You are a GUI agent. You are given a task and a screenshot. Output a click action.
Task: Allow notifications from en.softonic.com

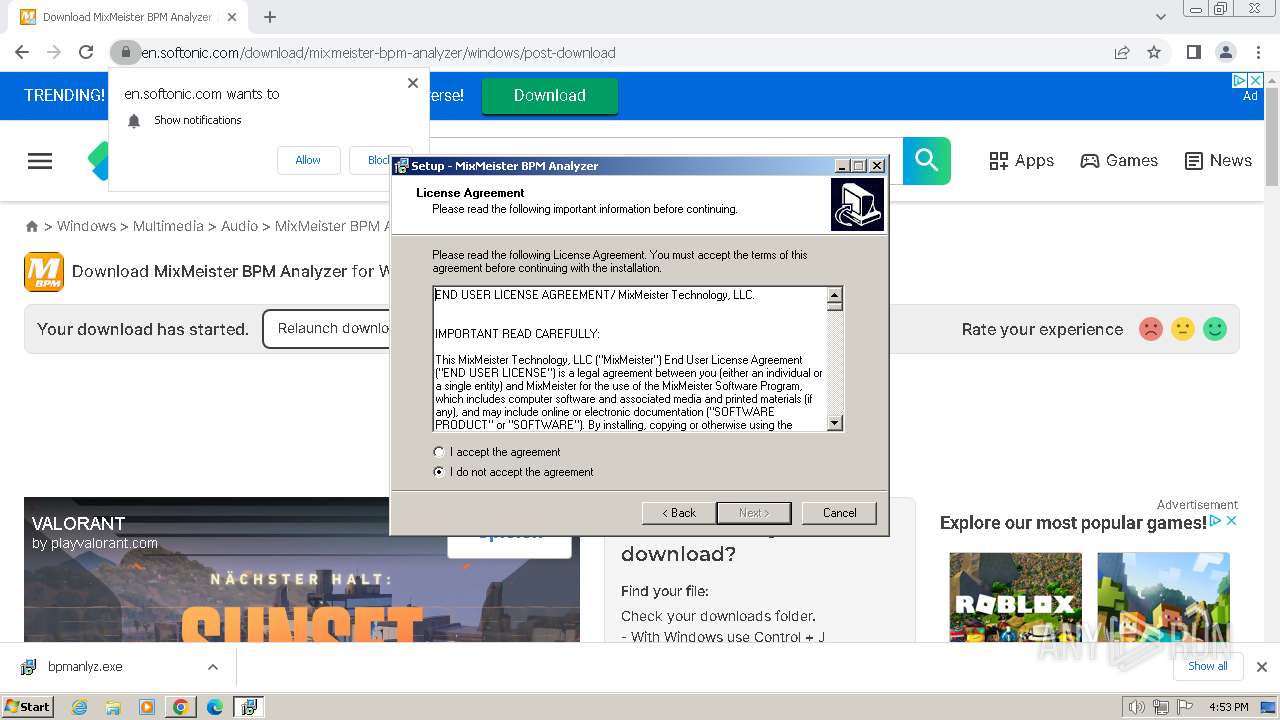tap(308, 160)
